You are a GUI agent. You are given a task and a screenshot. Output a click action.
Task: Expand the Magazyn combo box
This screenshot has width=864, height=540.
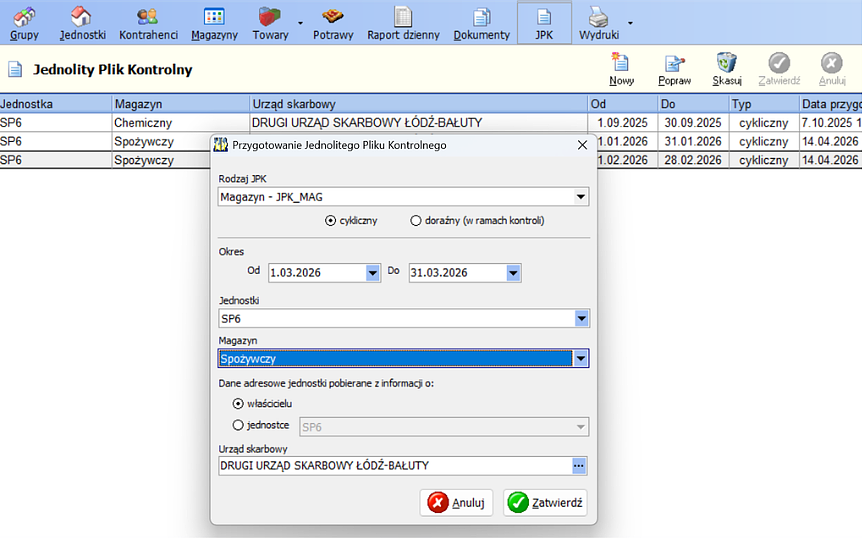coord(581,359)
